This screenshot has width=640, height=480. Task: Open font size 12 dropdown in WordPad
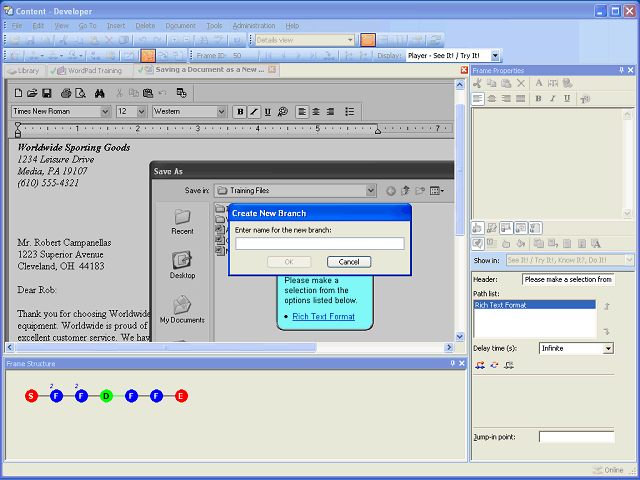coord(142,111)
